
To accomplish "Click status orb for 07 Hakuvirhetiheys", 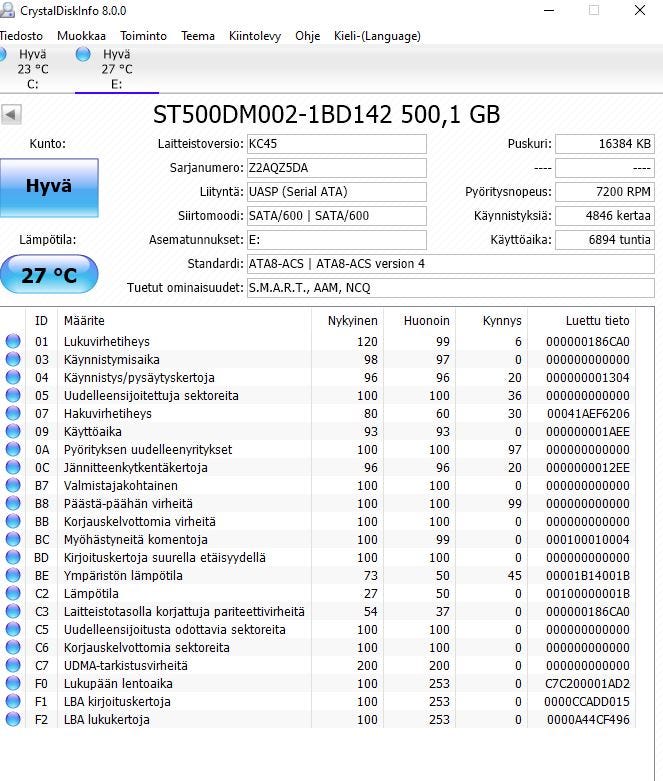I will (13, 413).
